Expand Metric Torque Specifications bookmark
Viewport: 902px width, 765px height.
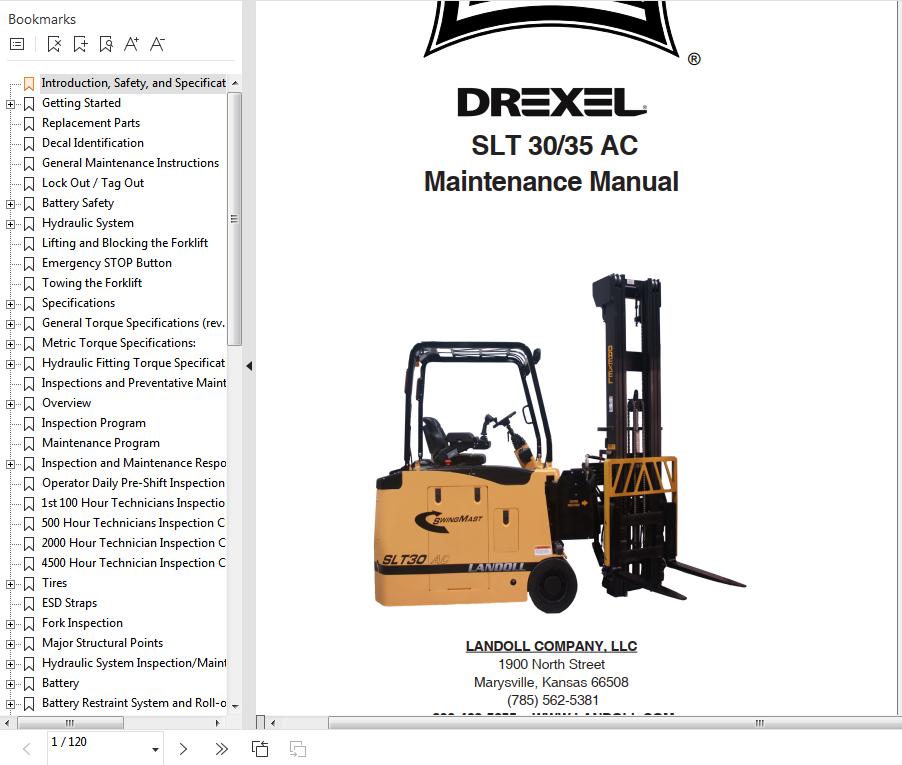[10, 345]
